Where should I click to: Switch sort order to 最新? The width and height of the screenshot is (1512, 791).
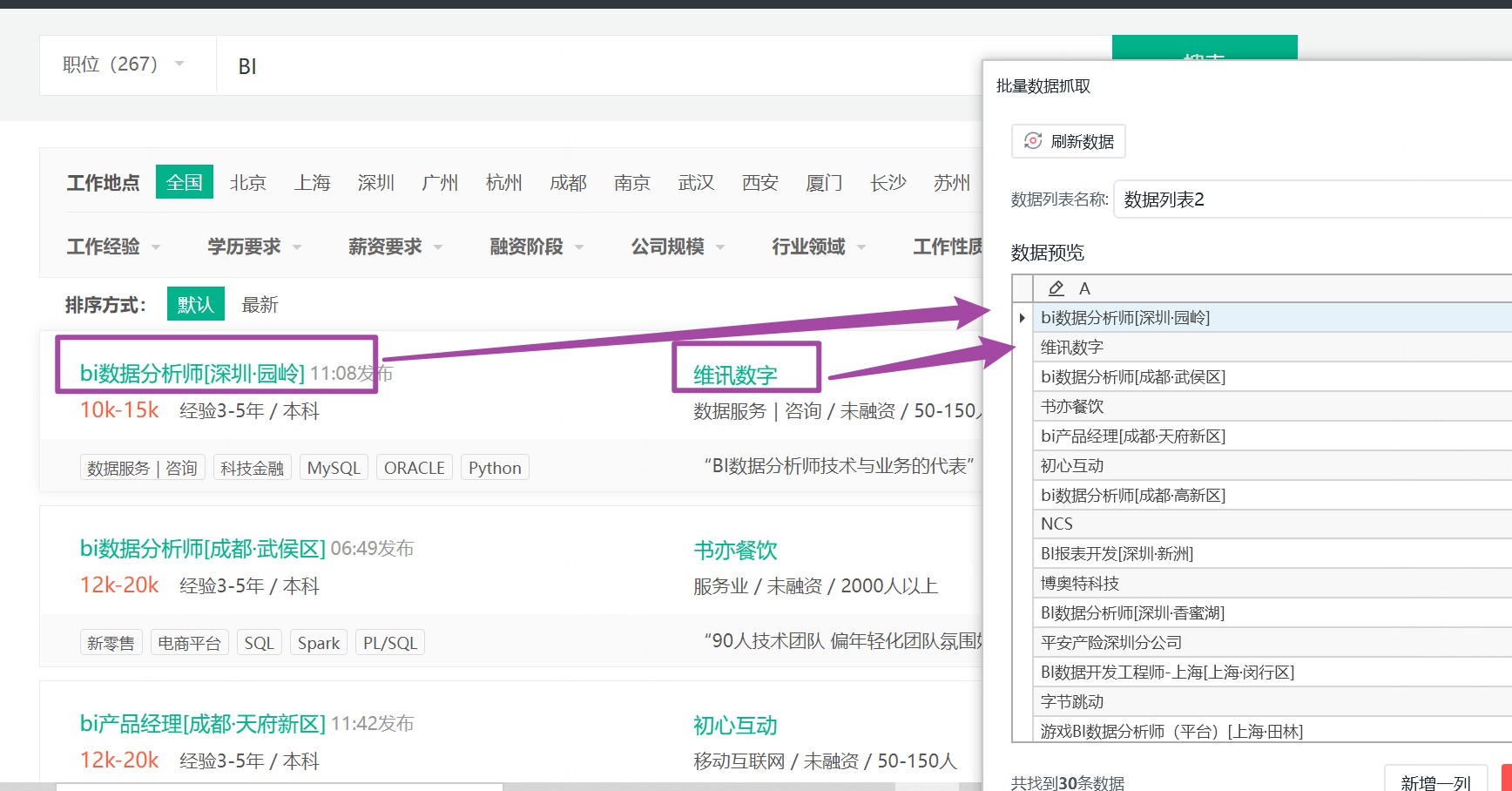[260, 304]
